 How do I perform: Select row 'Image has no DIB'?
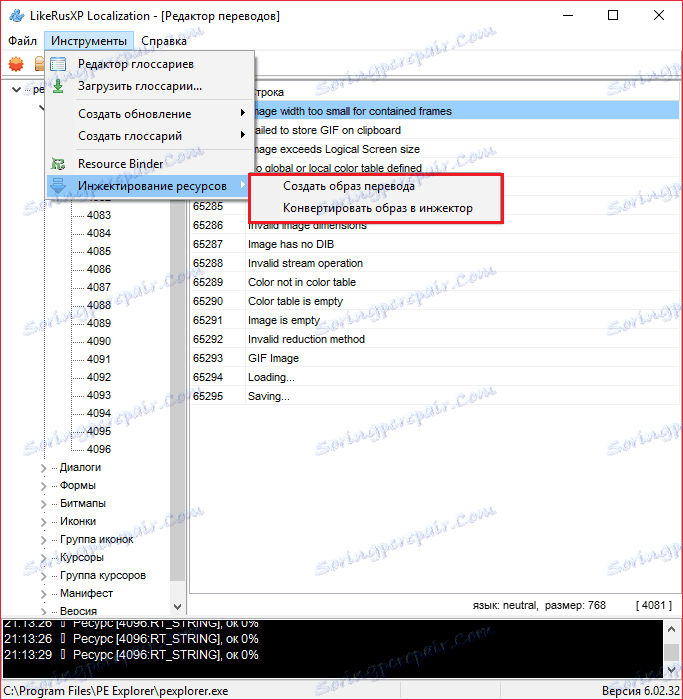click(435, 244)
